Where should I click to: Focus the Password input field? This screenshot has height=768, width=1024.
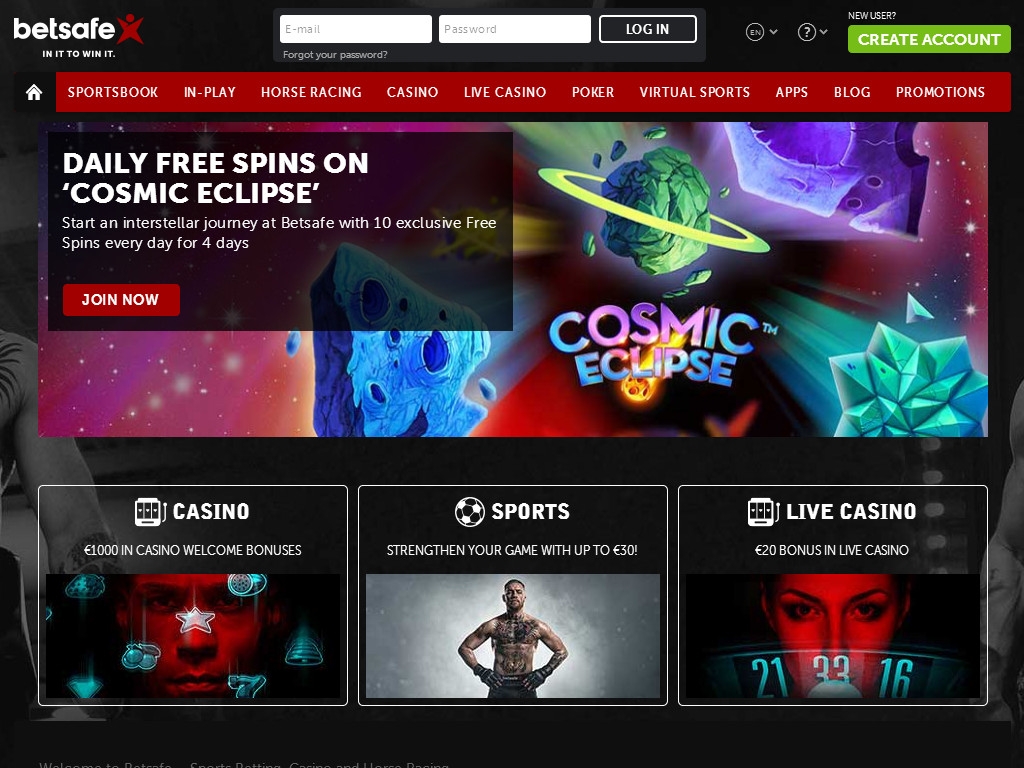[x=515, y=29]
